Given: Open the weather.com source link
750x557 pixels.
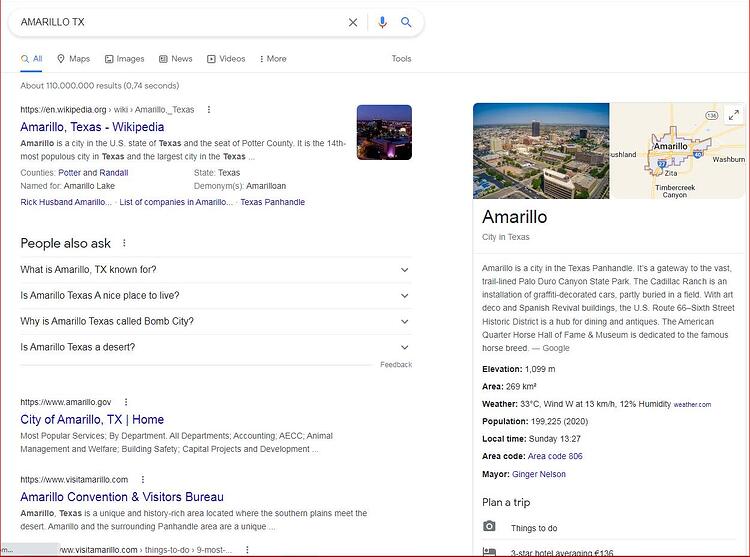Looking at the screenshot, I should [692, 404].
